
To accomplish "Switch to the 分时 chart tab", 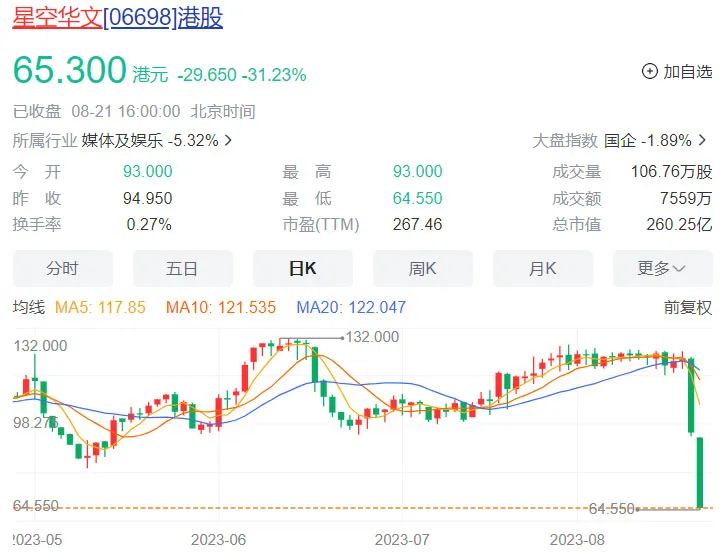I will click(63, 268).
